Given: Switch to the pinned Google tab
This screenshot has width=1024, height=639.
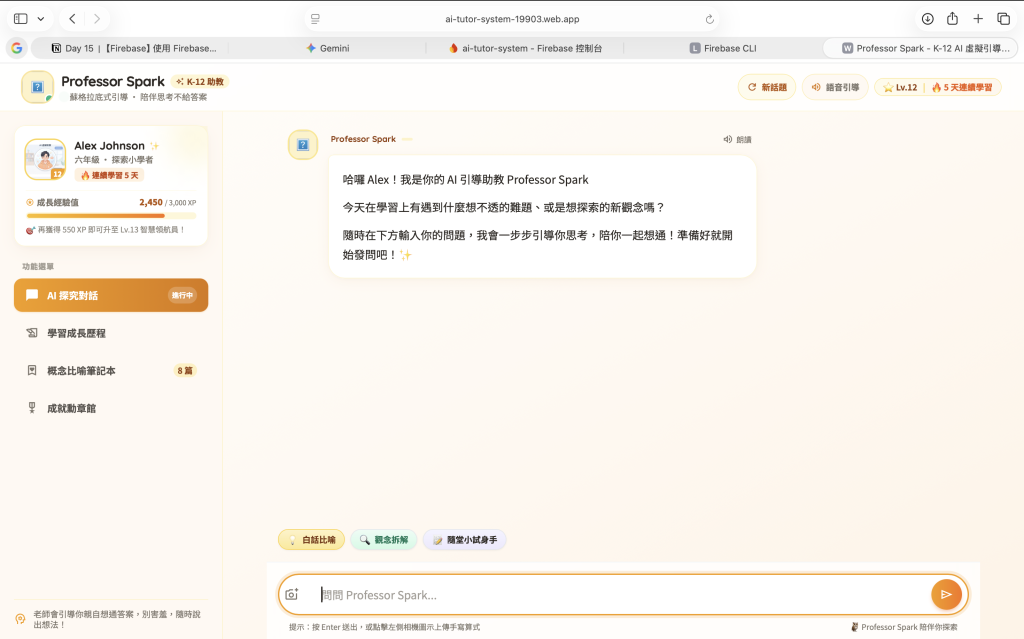Looking at the screenshot, I should pyautogui.click(x=17, y=48).
